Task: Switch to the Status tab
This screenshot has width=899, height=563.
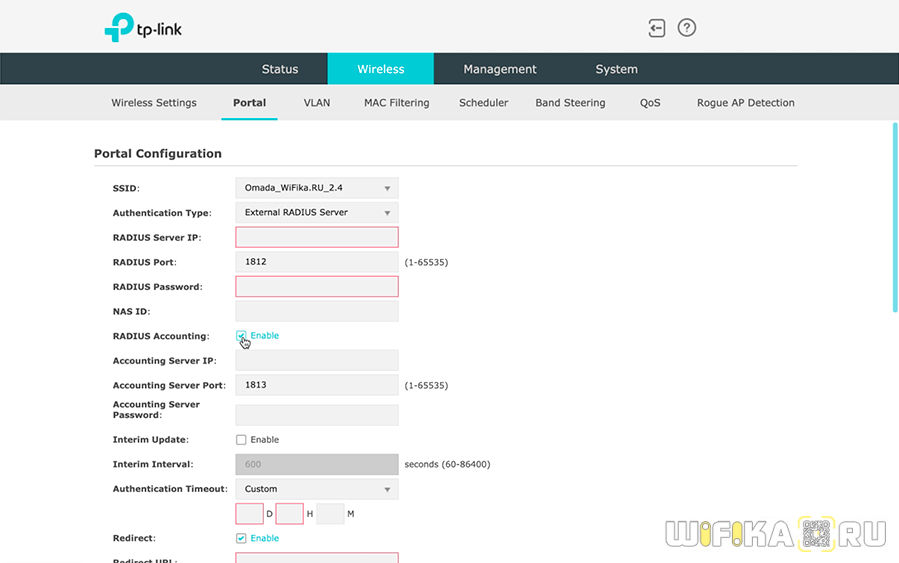Action: (x=280, y=69)
